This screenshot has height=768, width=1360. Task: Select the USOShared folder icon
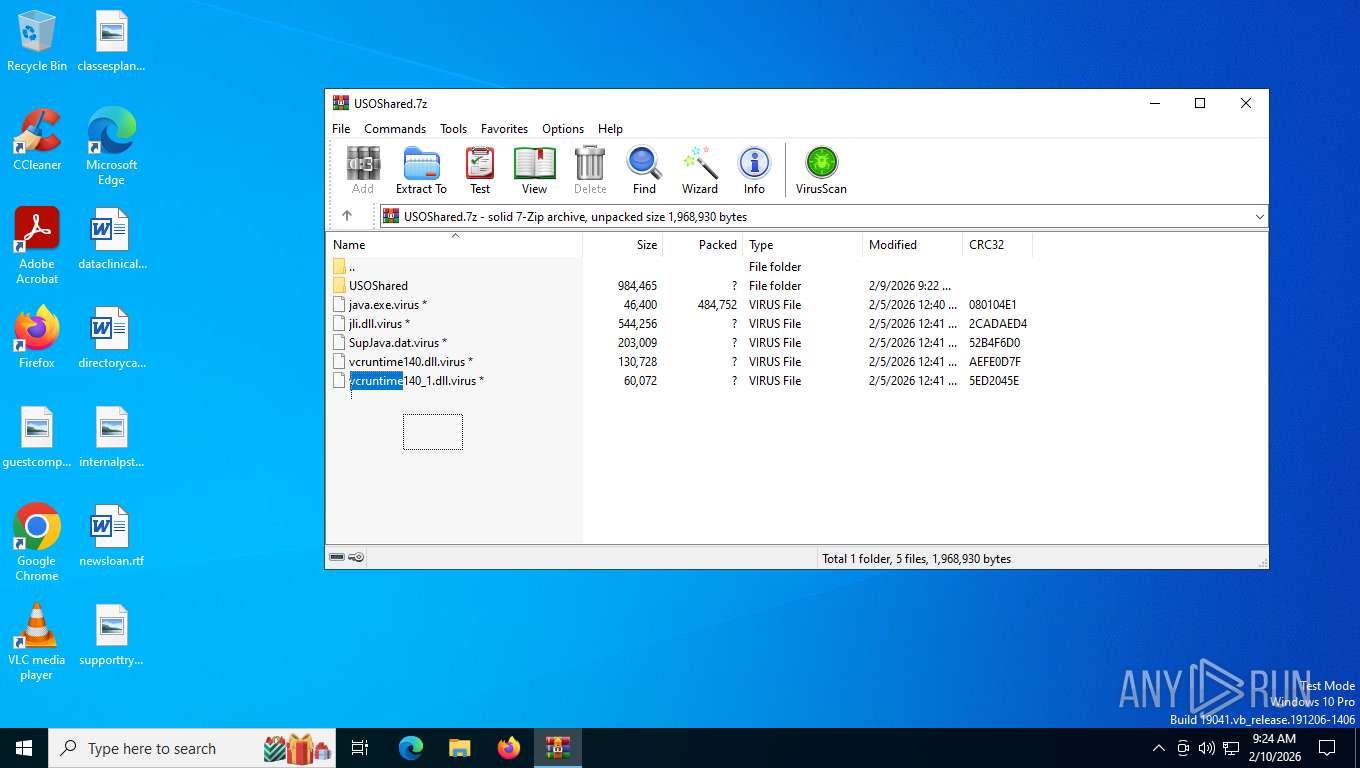pos(340,285)
